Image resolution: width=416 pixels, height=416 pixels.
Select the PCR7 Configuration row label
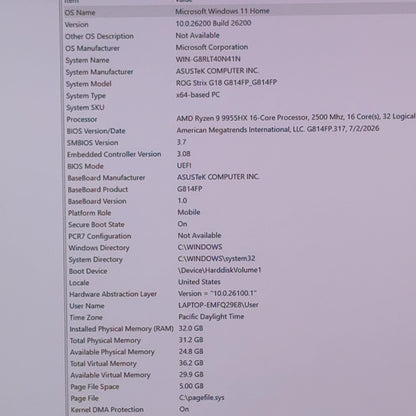tap(100, 236)
